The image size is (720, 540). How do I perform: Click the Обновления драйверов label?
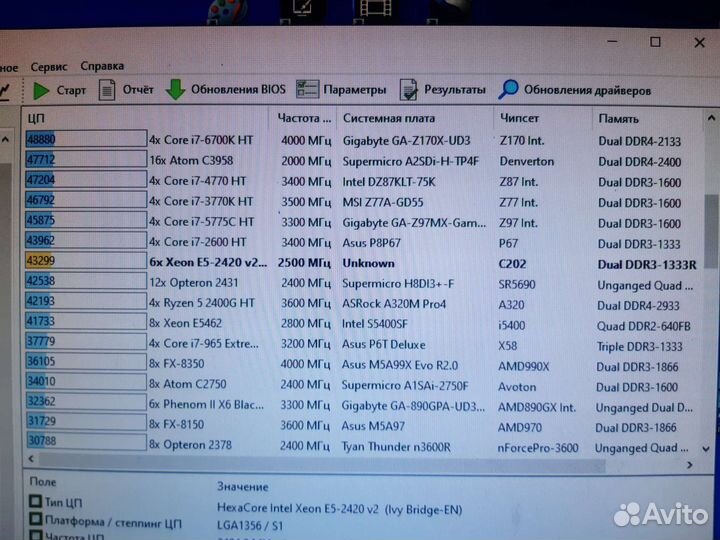pyautogui.click(x=587, y=90)
